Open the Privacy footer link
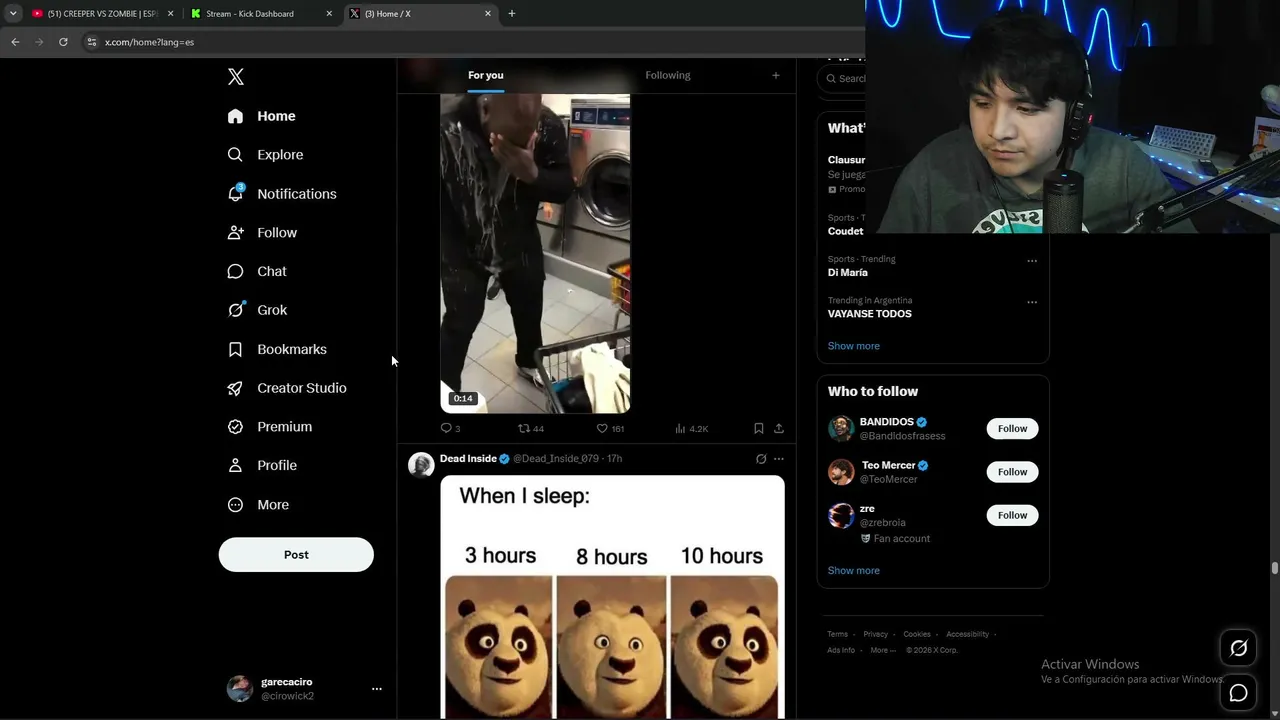This screenshot has height=720, width=1280. 876,634
